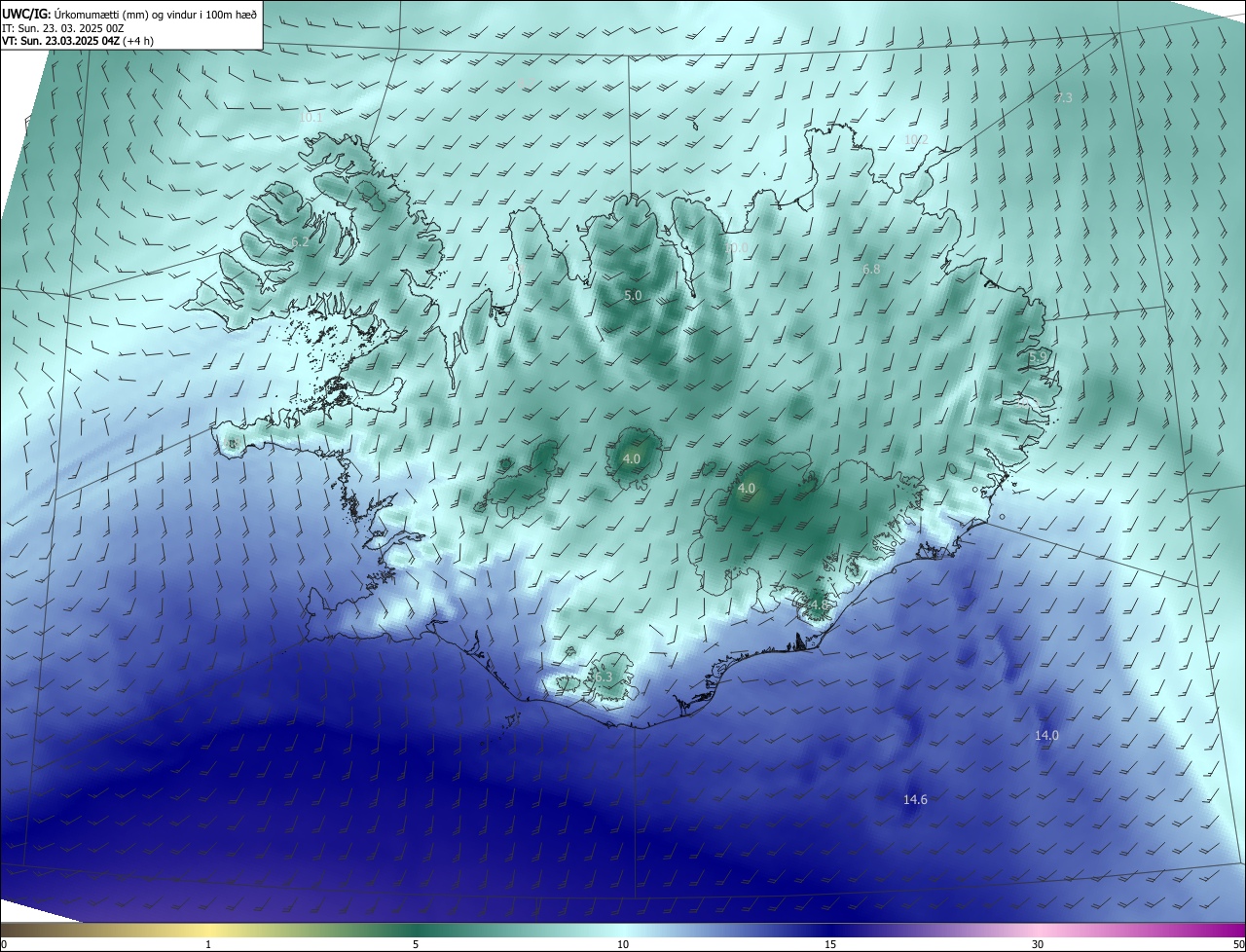
Task: Click the 5 tick on the color scale
Action: coord(416,944)
